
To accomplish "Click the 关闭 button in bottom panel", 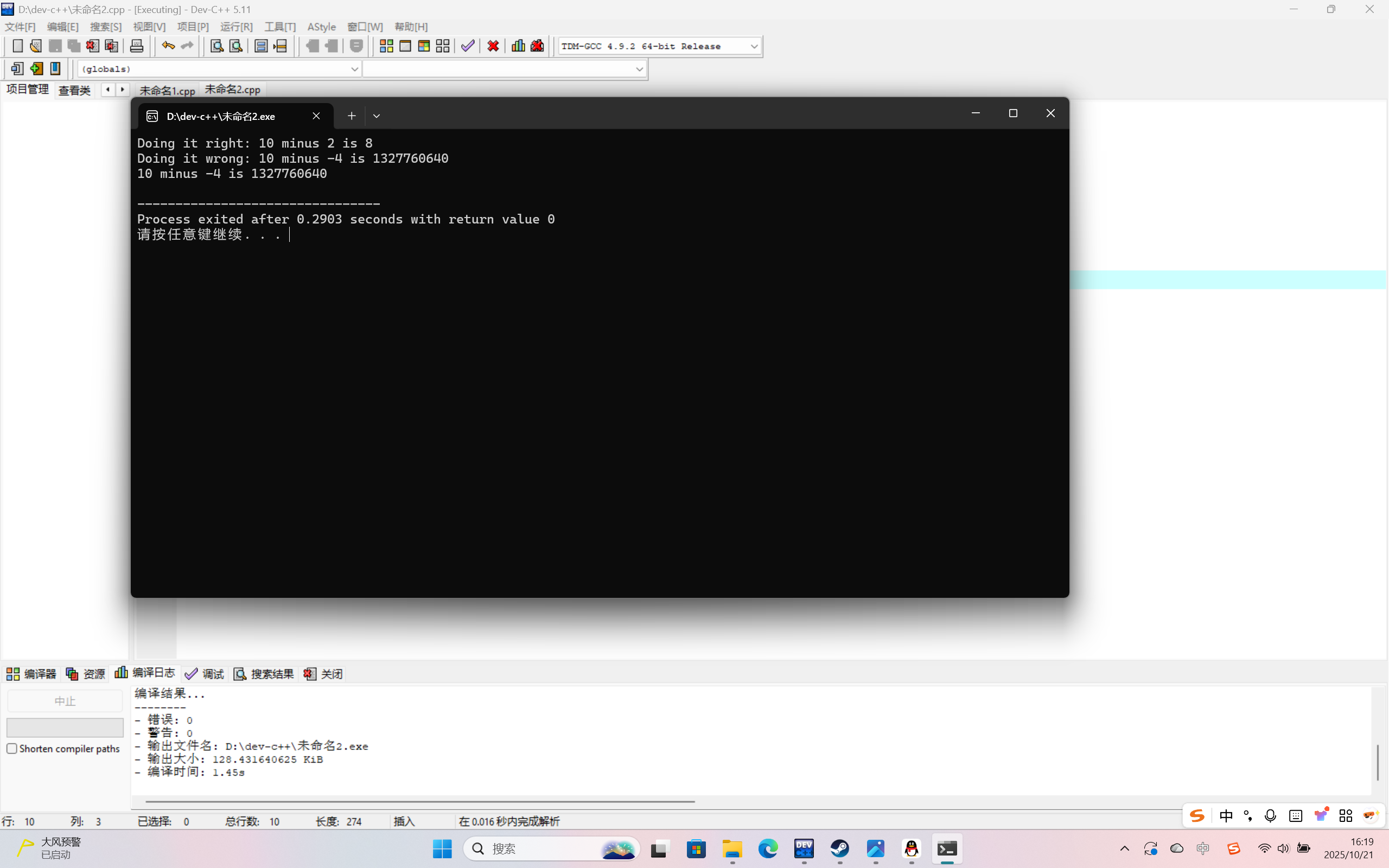I will (x=324, y=673).
